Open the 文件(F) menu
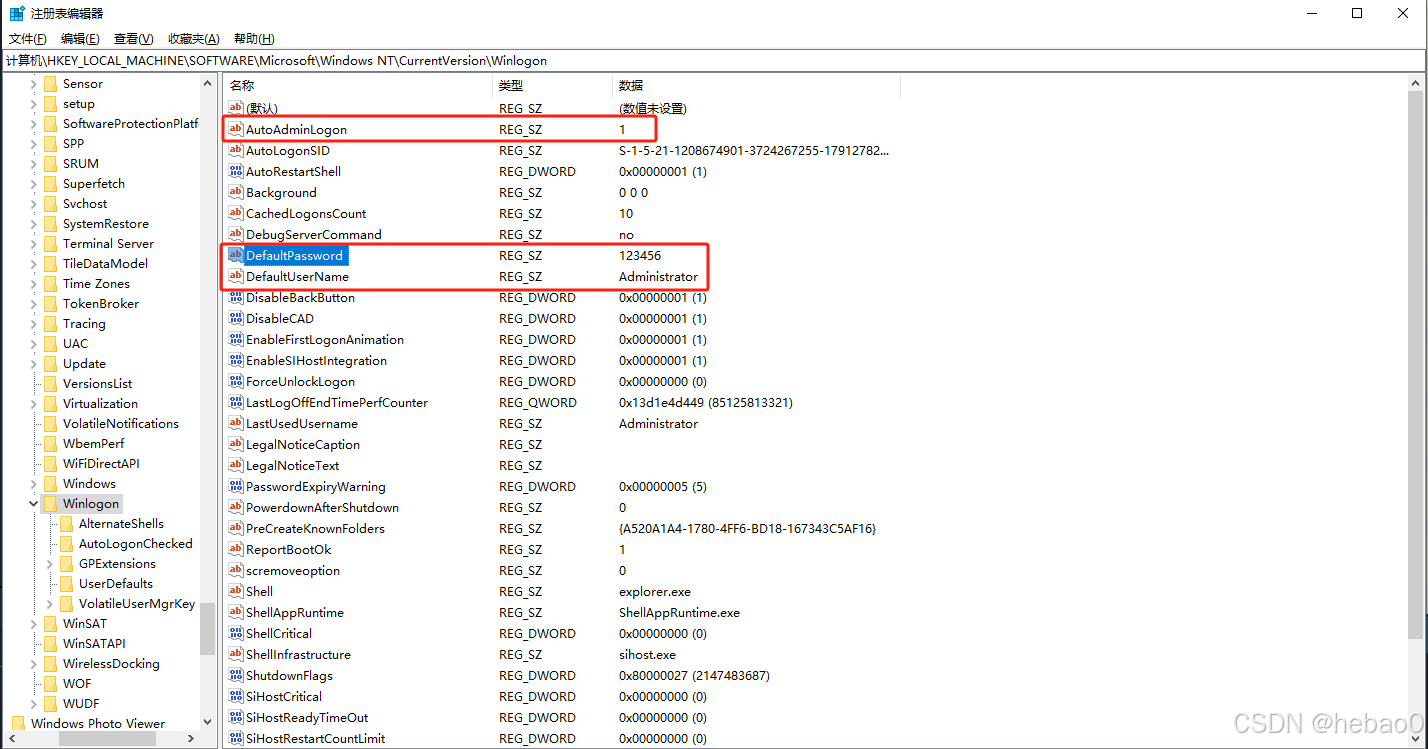Screen dimensions: 1428x749 point(28,38)
